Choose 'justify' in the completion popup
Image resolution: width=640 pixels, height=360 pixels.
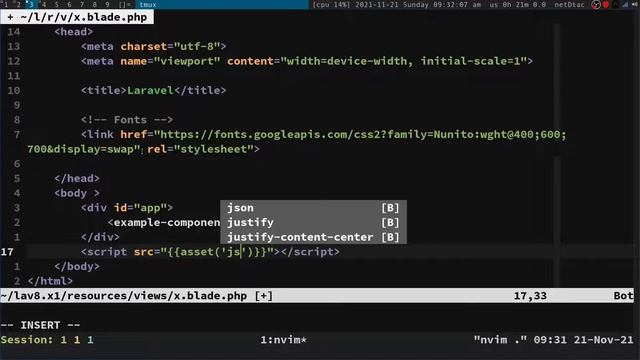313,222
